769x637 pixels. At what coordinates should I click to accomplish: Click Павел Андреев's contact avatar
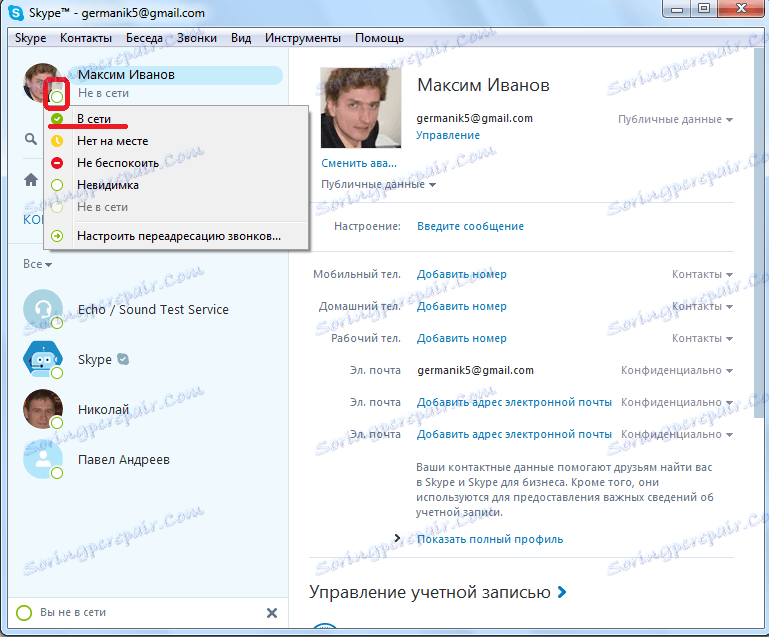point(43,459)
